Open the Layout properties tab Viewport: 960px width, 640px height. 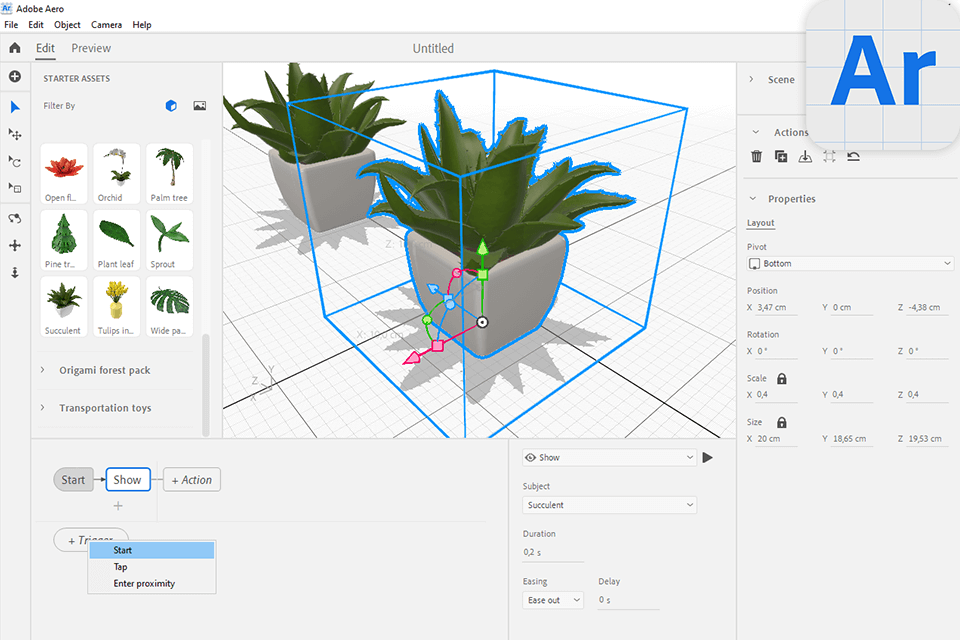[x=760, y=223]
